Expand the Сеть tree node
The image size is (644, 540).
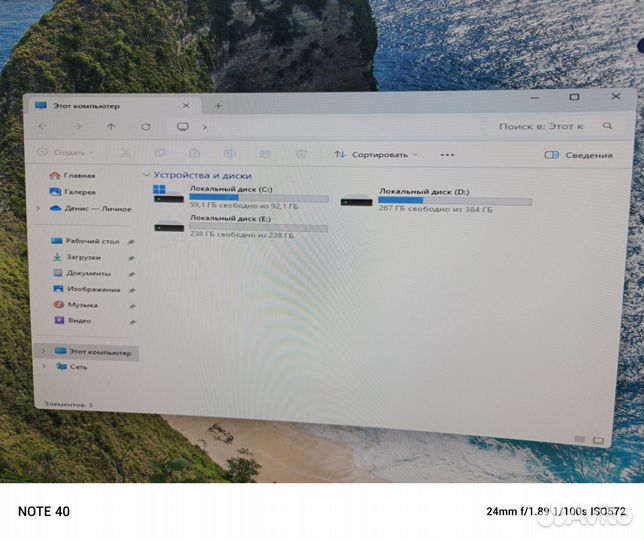click(43, 367)
